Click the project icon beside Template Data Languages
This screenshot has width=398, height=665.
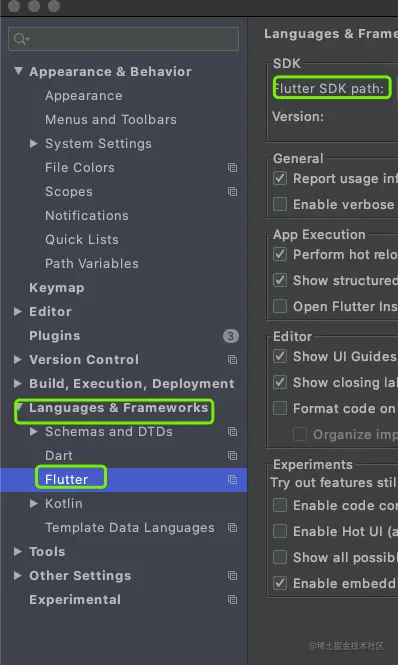pos(232,528)
